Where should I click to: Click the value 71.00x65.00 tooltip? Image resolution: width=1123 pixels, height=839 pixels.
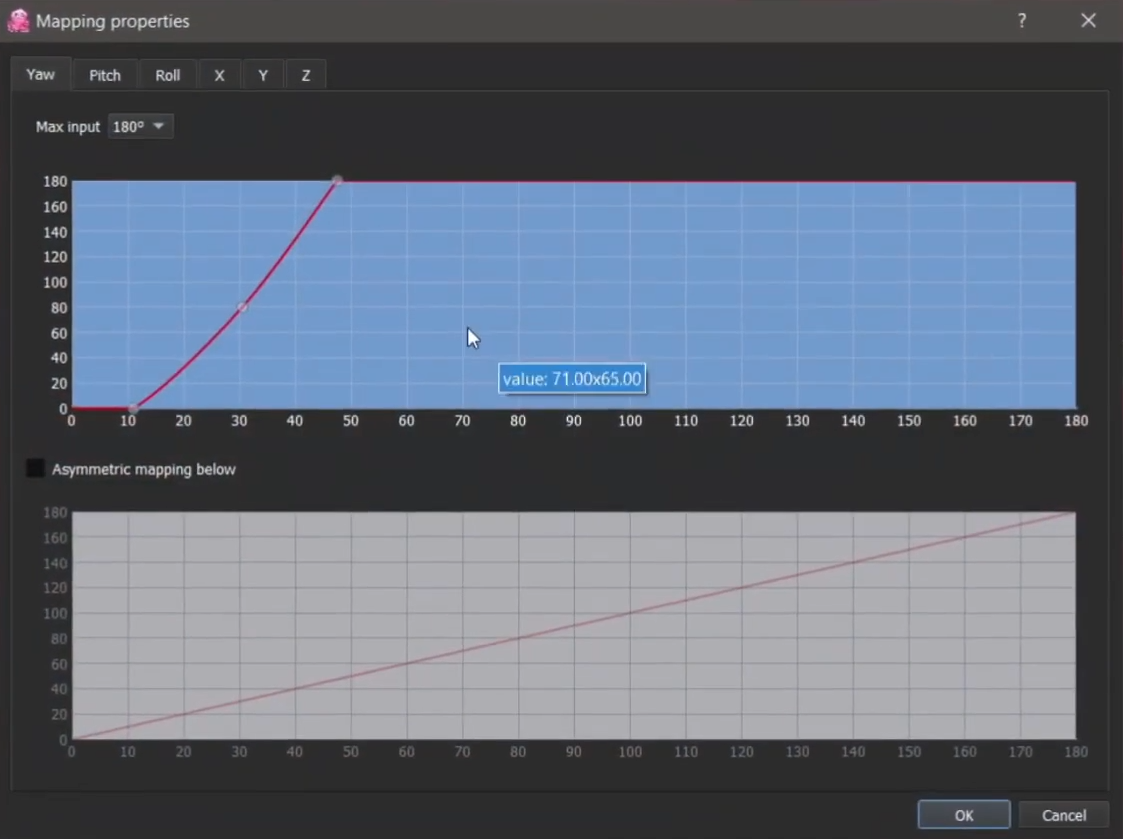(572, 378)
